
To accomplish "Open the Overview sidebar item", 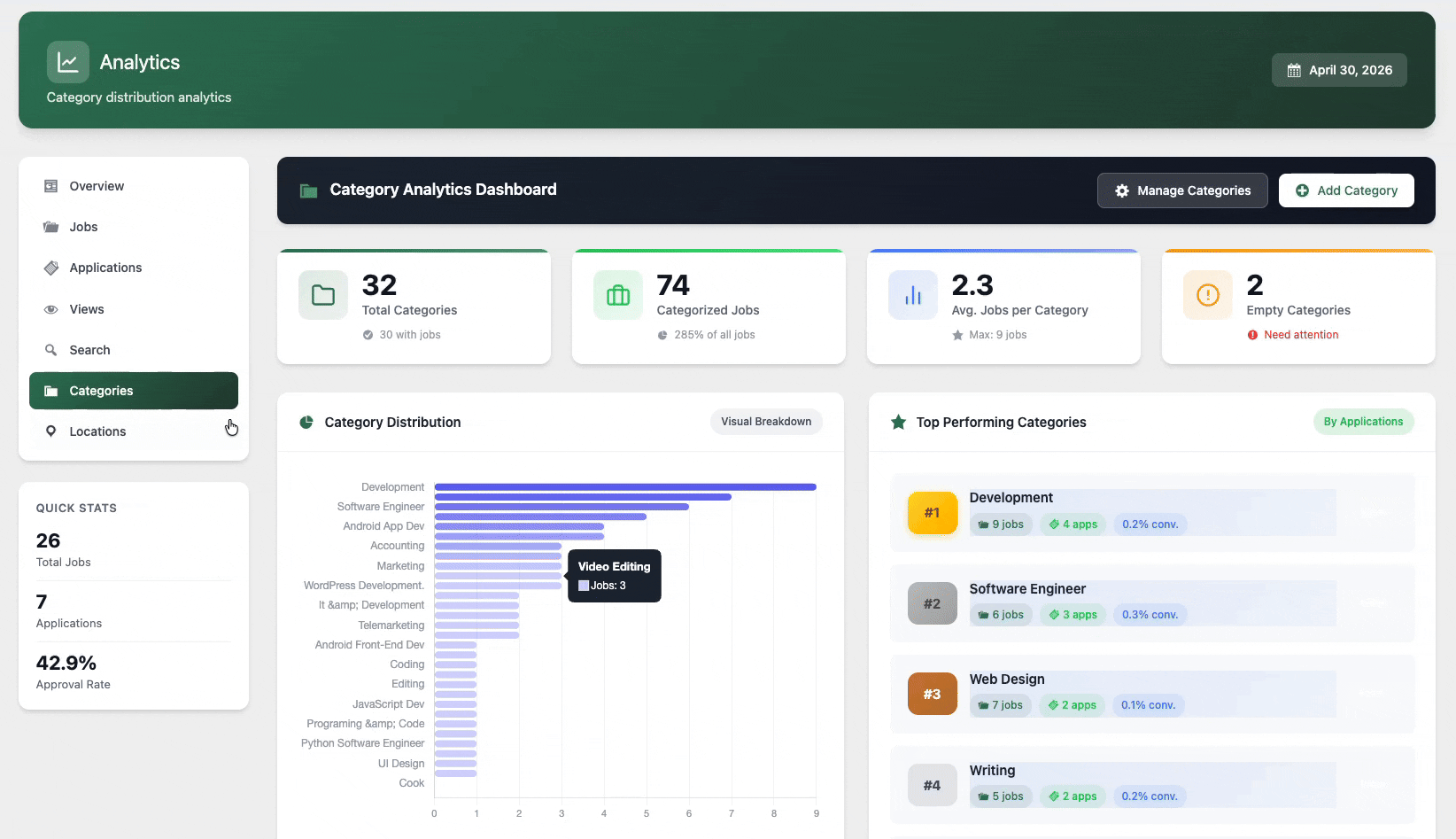I will click(97, 186).
